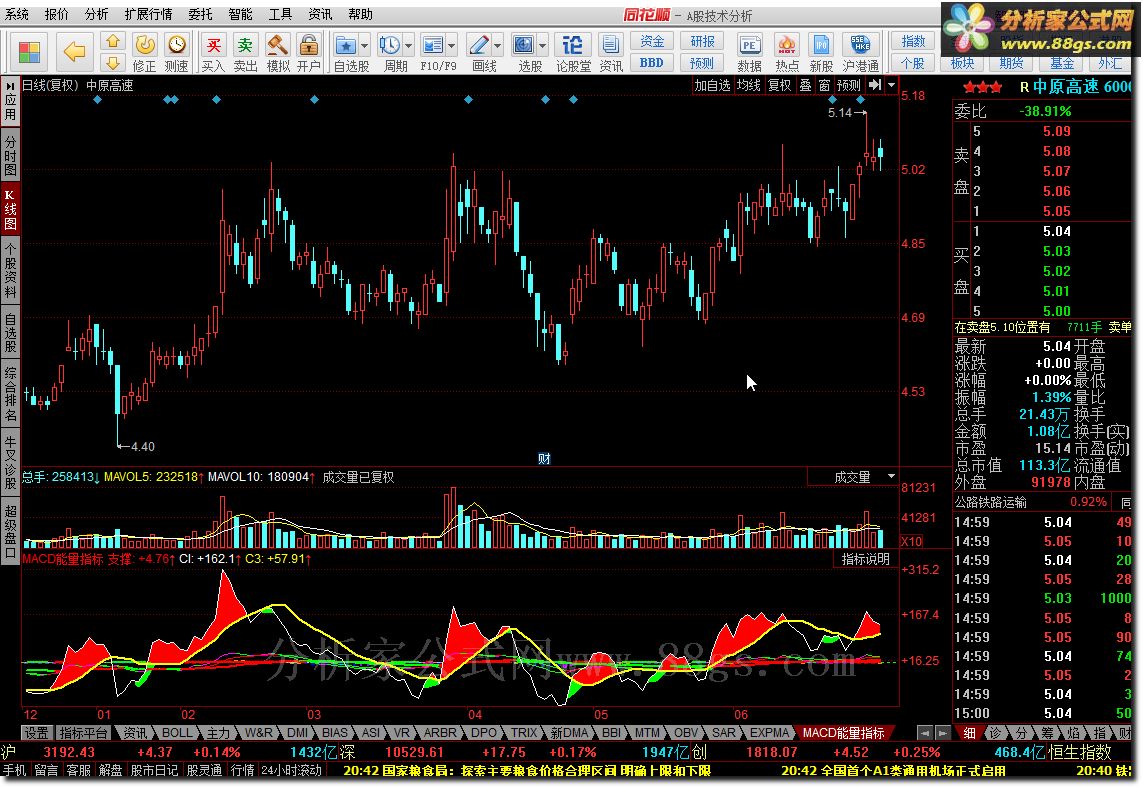This screenshot has width=1143, height=787.
Task: Open the 论股堂 forum icon
Action: click(x=573, y=52)
